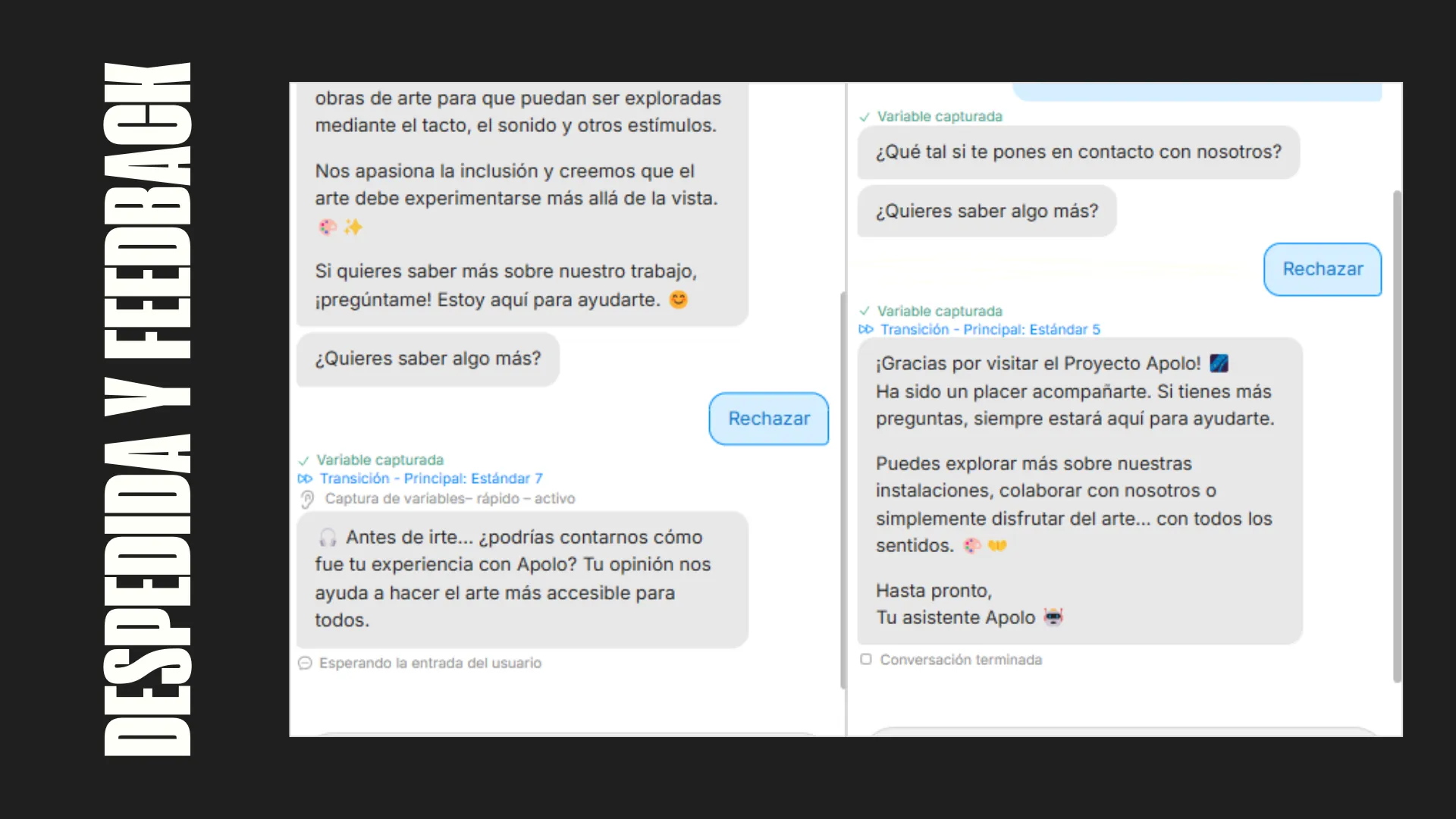Click the left '¿Quieres saber algo más?' bubble
The width and height of the screenshot is (1456, 819).
(x=428, y=359)
